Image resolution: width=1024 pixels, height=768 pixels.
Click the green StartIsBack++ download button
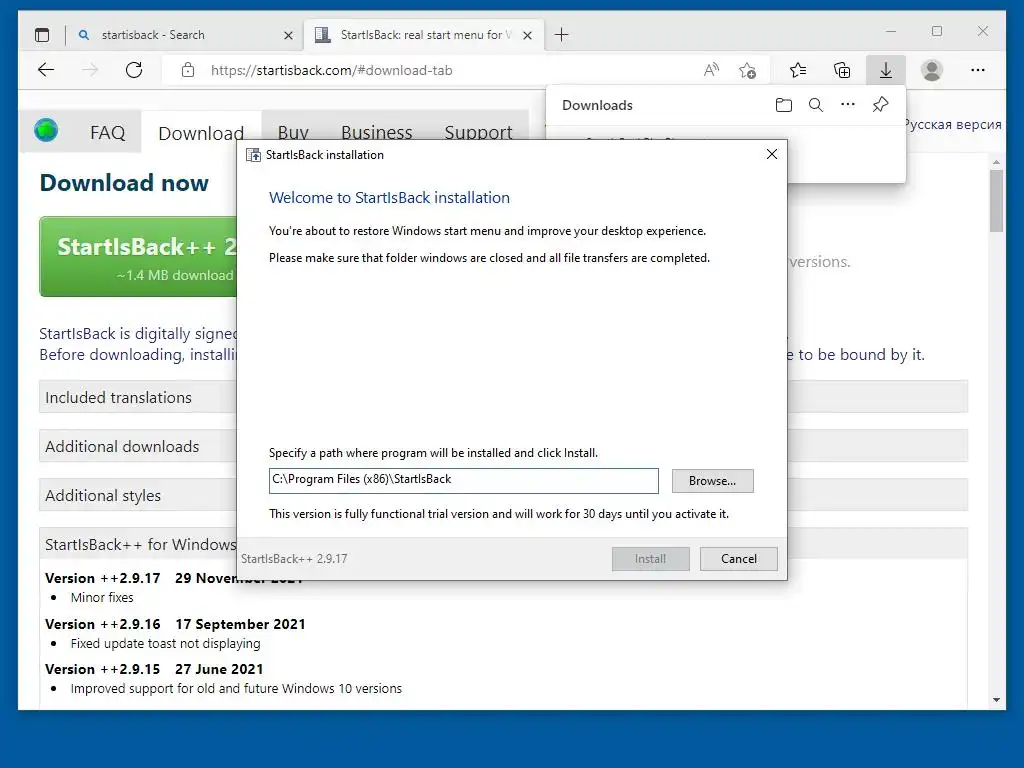point(138,257)
